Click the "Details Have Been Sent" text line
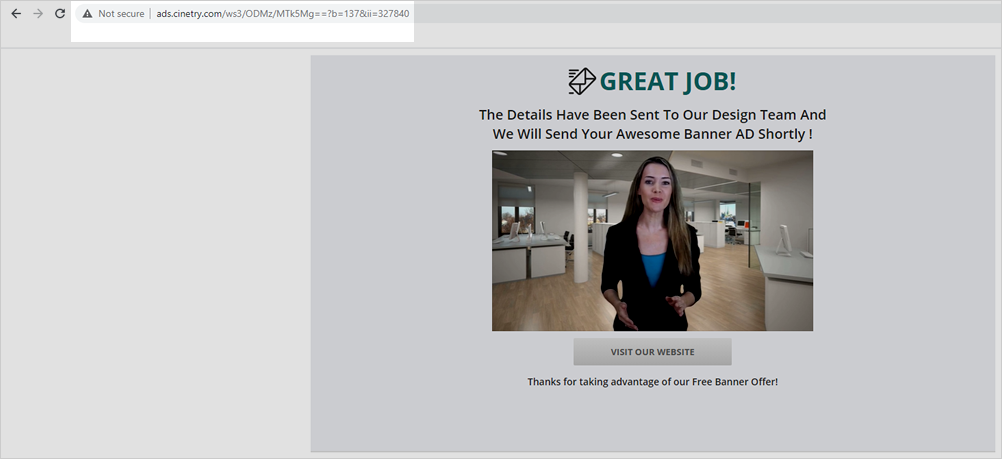 click(x=652, y=115)
